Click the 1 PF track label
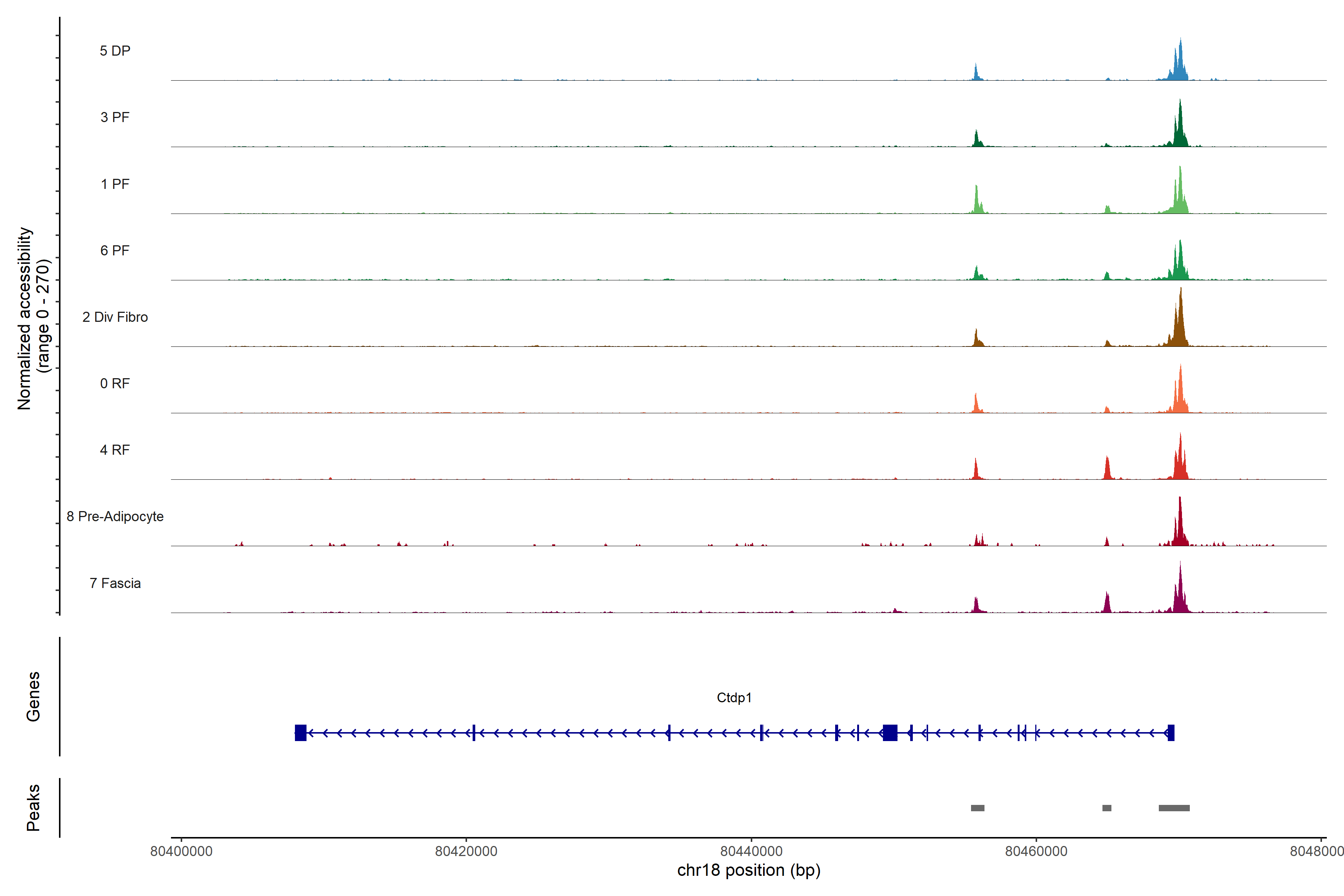Image resolution: width=1344 pixels, height=896 pixels. tap(115, 184)
